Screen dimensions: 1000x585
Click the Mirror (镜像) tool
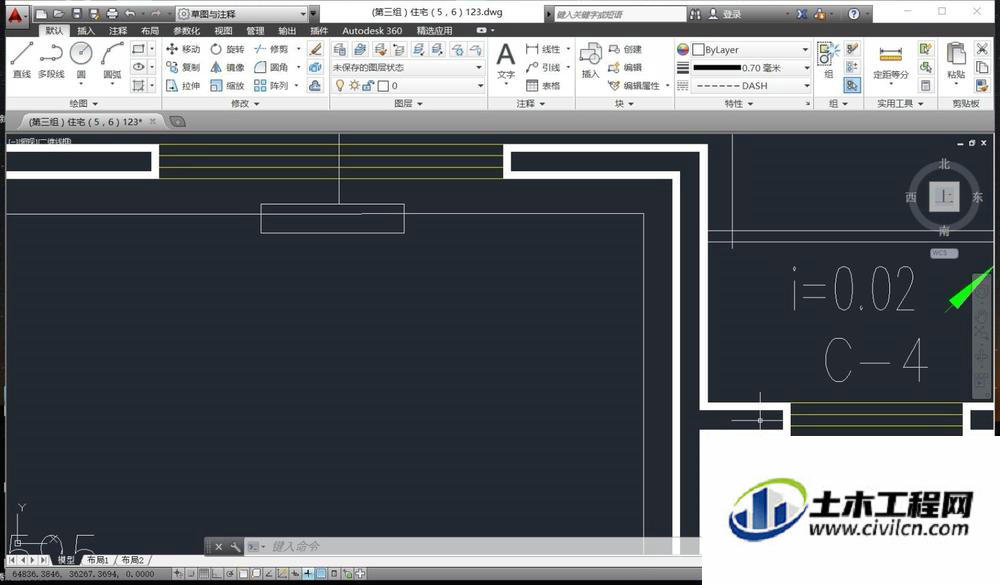point(228,67)
